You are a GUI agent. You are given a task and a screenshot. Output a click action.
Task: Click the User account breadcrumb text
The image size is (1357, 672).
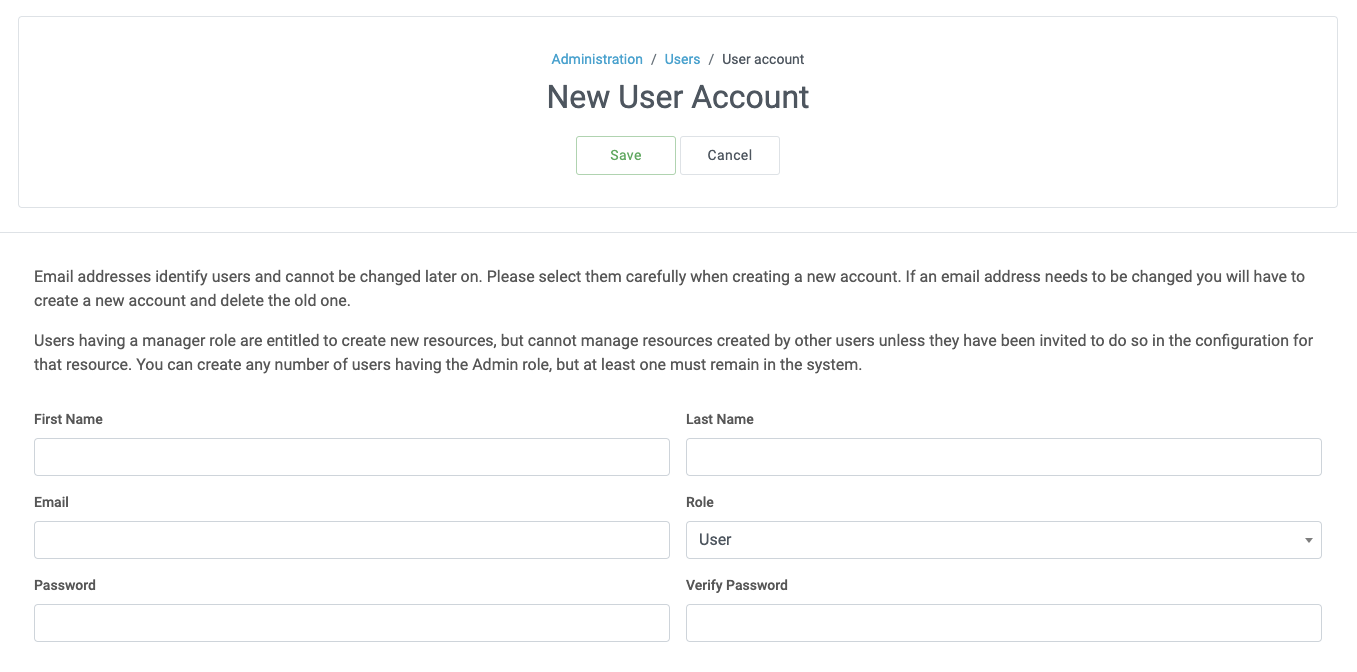pos(763,59)
